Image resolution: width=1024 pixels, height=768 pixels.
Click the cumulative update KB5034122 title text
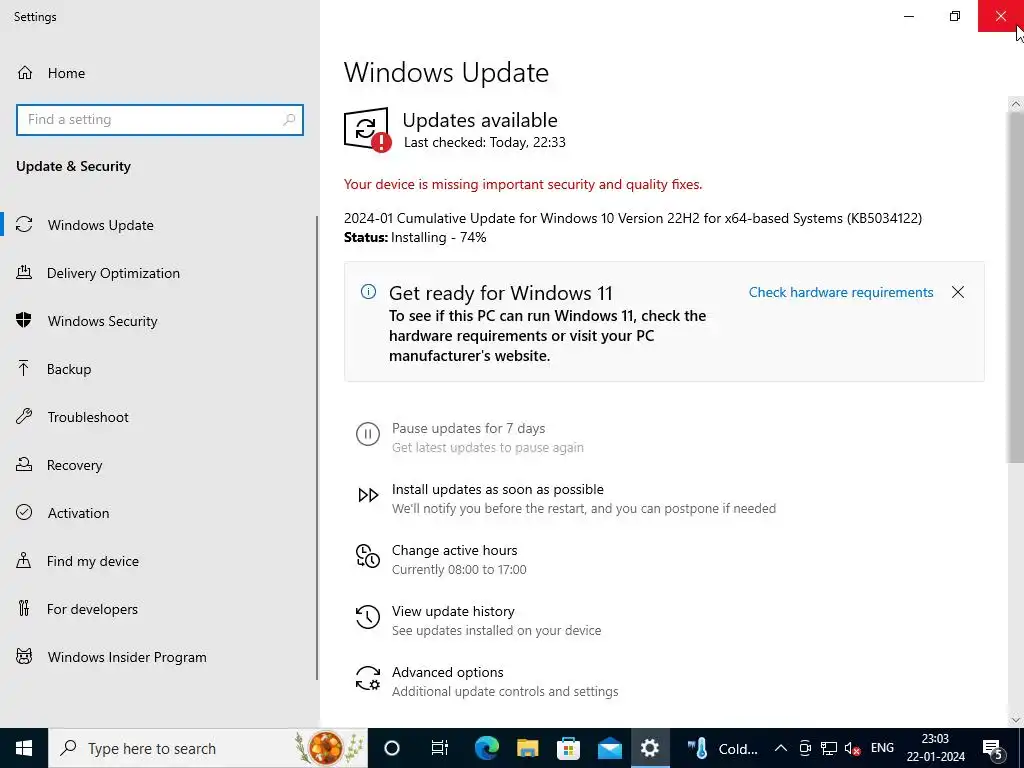coord(633,218)
